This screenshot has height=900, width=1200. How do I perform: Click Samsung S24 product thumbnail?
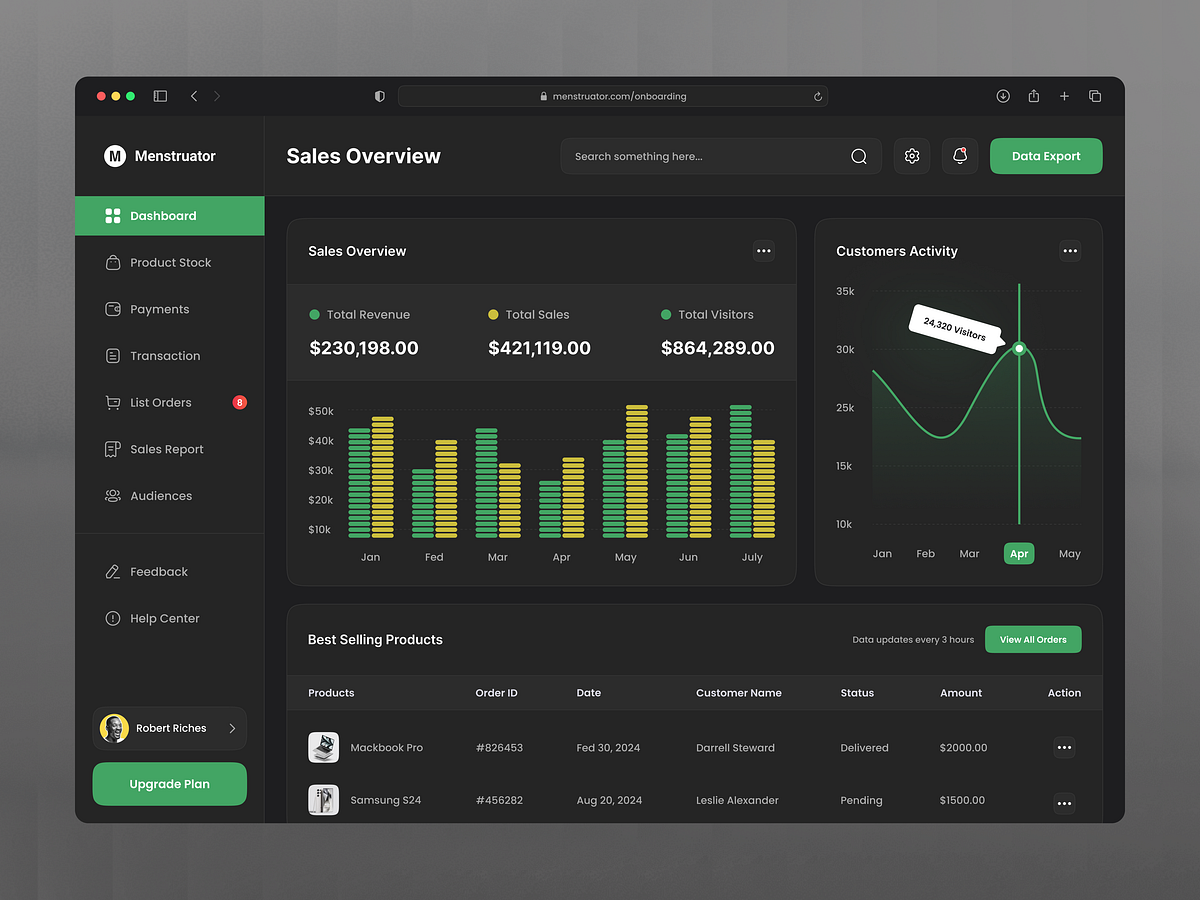click(323, 800)
